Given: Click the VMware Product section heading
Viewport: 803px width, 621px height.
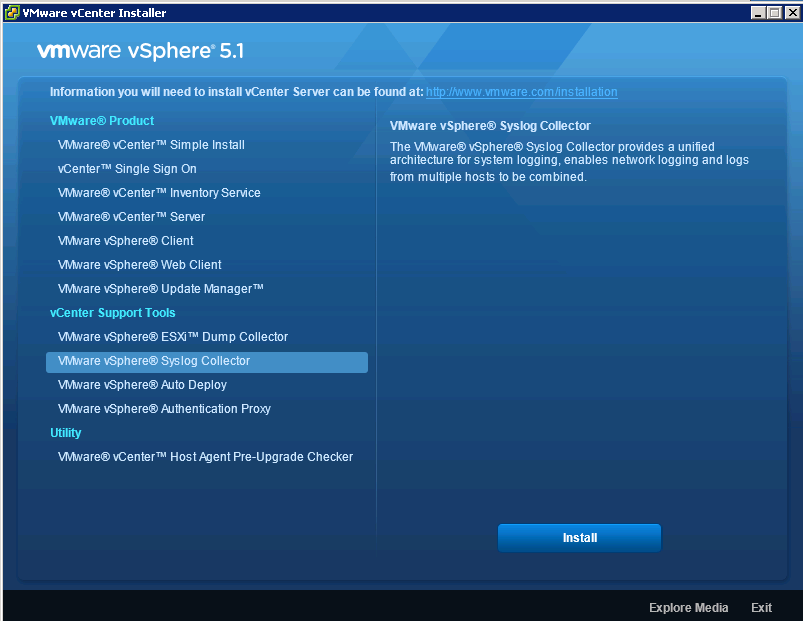Looking at the screenshot, I should [102, 121].
